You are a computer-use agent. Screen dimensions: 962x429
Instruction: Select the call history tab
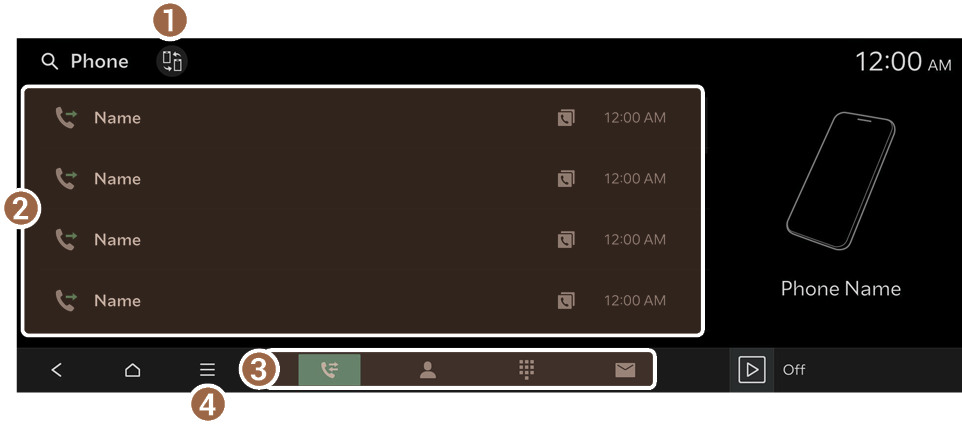point(329,369)
